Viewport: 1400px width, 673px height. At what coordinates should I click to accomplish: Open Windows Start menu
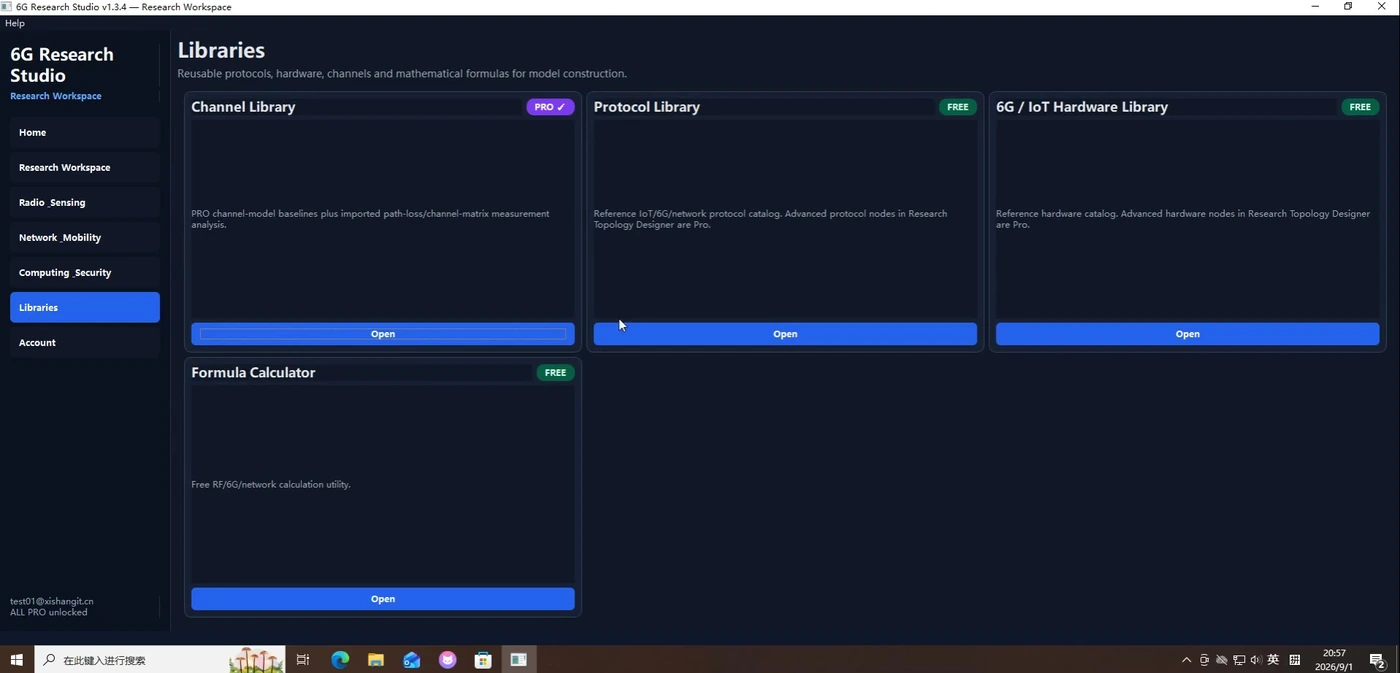click(17, 660)
